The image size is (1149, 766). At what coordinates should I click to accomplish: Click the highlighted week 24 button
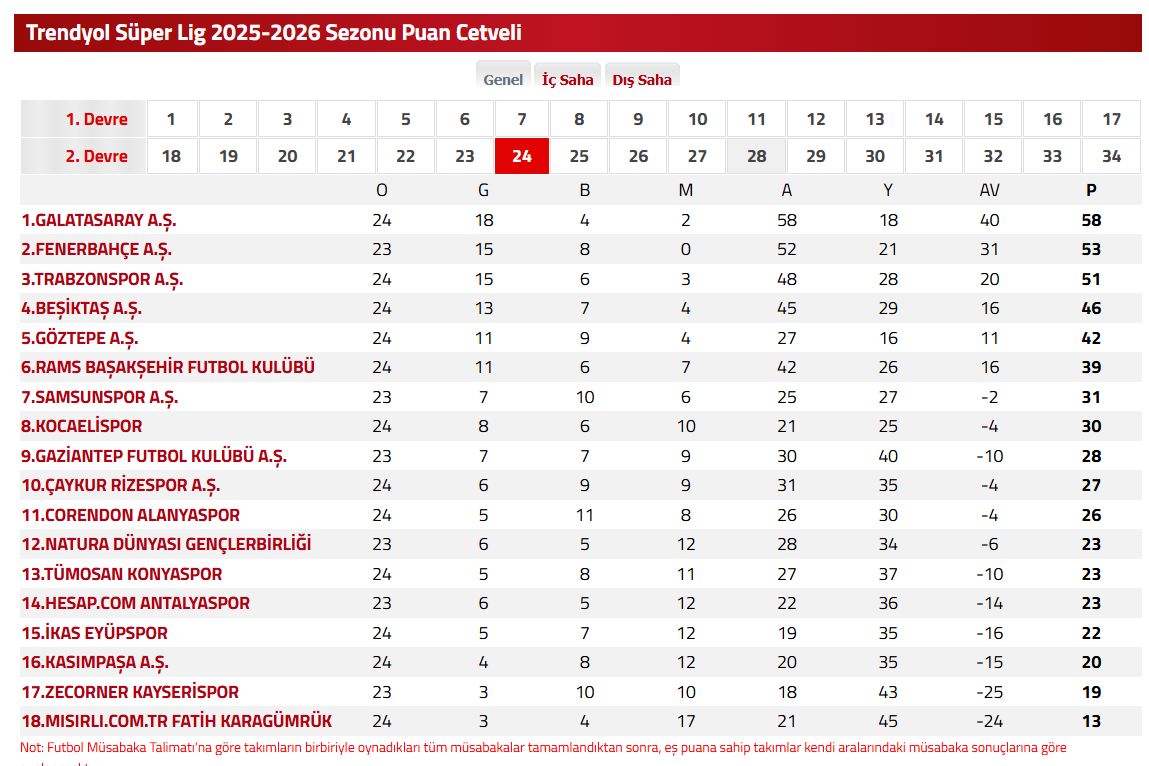(x=522, y=156)
